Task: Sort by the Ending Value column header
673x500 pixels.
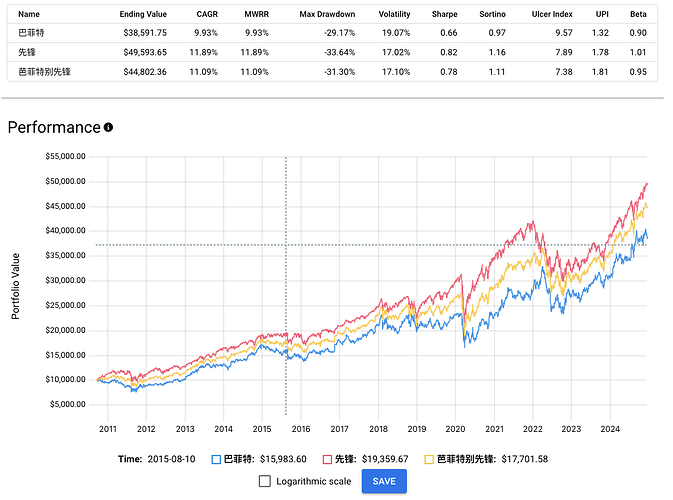Action: (x=145, y=15)
